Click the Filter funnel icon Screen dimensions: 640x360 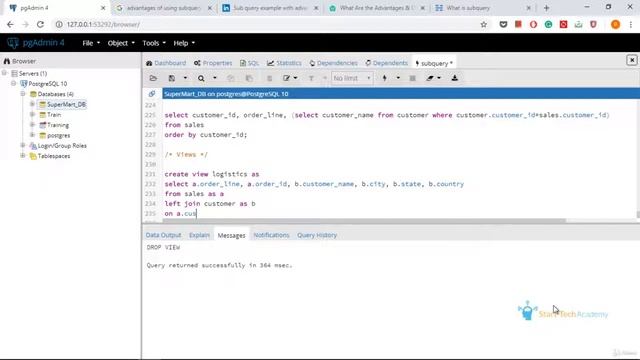click(x=311, y=78)
